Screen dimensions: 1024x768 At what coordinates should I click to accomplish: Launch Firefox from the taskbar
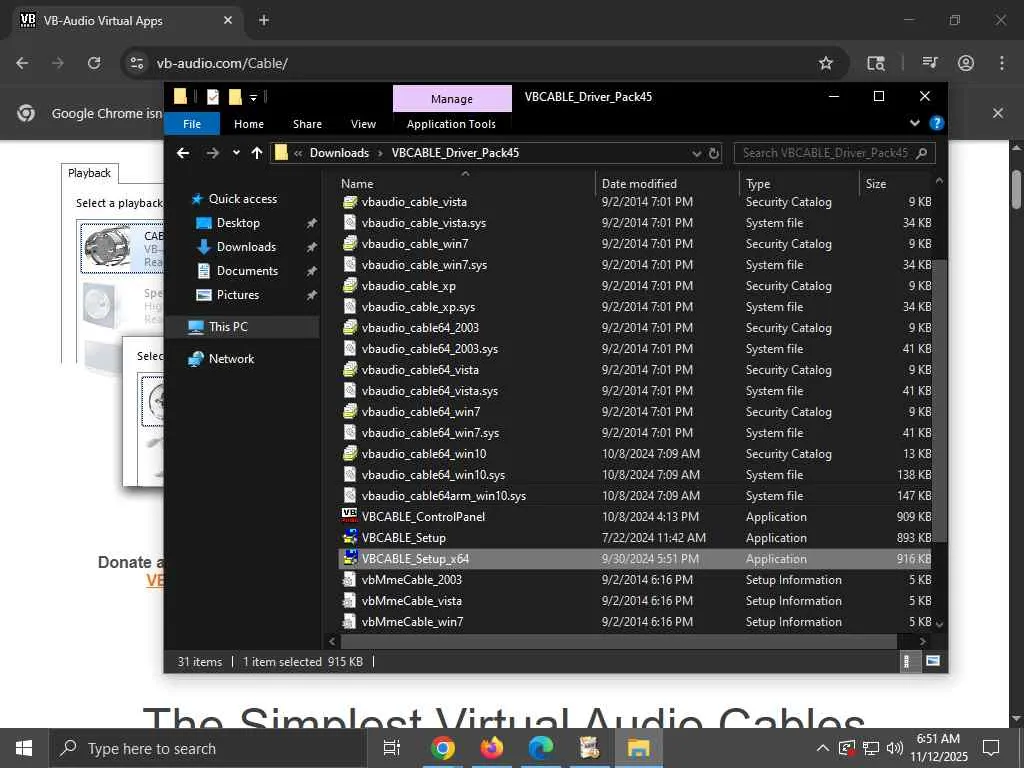tap(492, 748)
